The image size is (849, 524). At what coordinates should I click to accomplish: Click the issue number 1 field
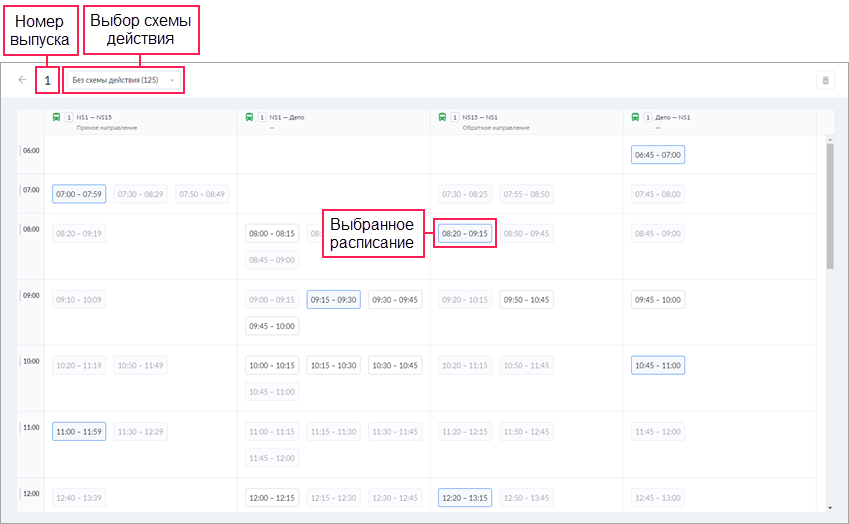[47, 80]
